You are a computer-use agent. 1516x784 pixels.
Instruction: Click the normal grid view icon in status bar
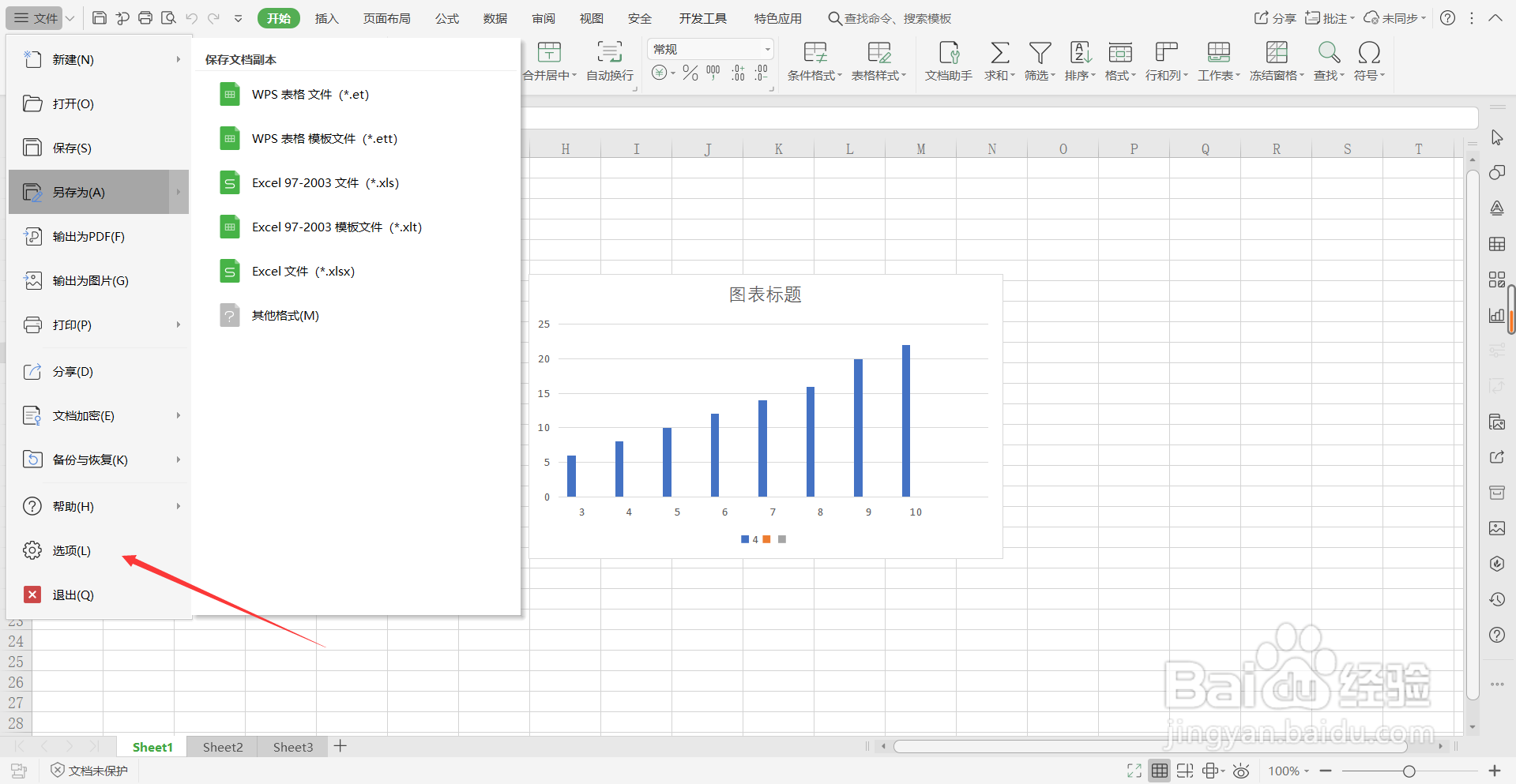(1159, 771)
